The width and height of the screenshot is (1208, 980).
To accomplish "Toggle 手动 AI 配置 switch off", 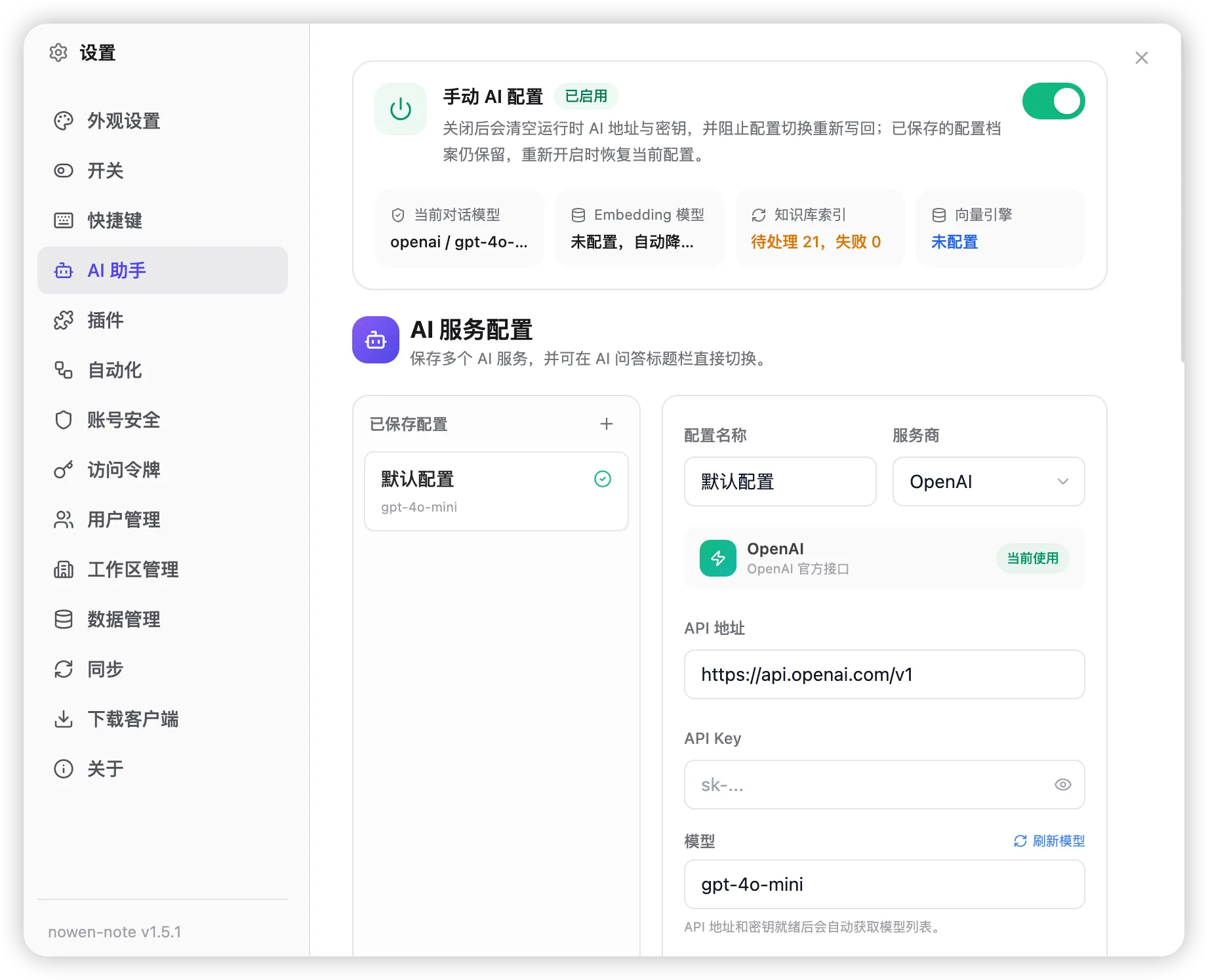I will 1054,101.
